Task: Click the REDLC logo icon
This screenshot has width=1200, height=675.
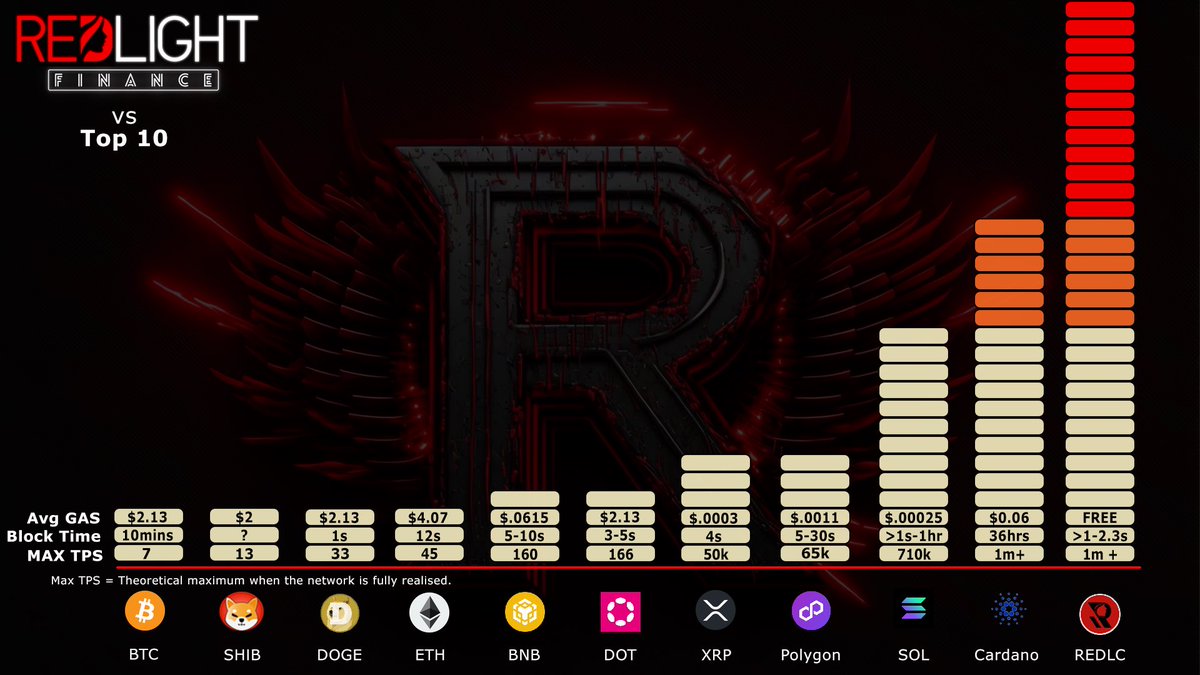Action: click(1100, 613)
